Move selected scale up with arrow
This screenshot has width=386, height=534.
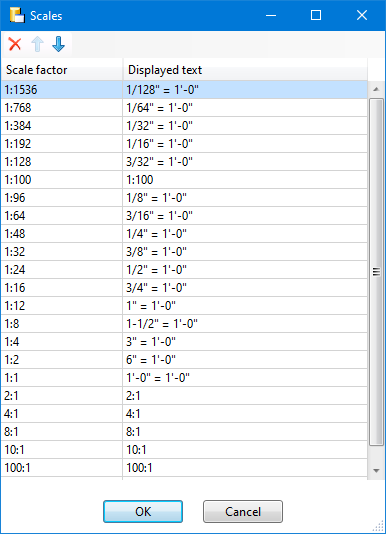[37, 44]
